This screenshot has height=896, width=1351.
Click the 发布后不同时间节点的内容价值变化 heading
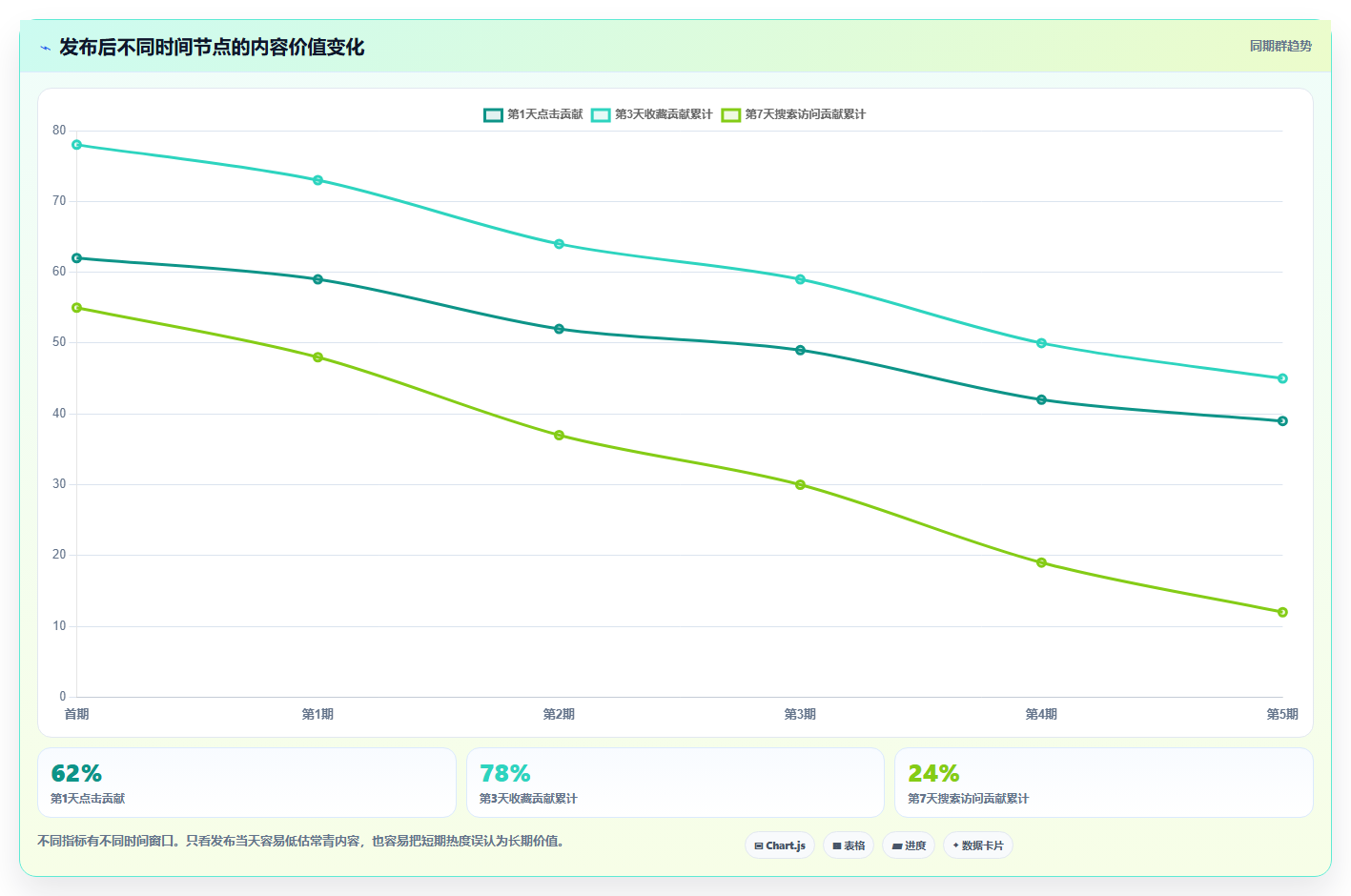coord(212,47)
